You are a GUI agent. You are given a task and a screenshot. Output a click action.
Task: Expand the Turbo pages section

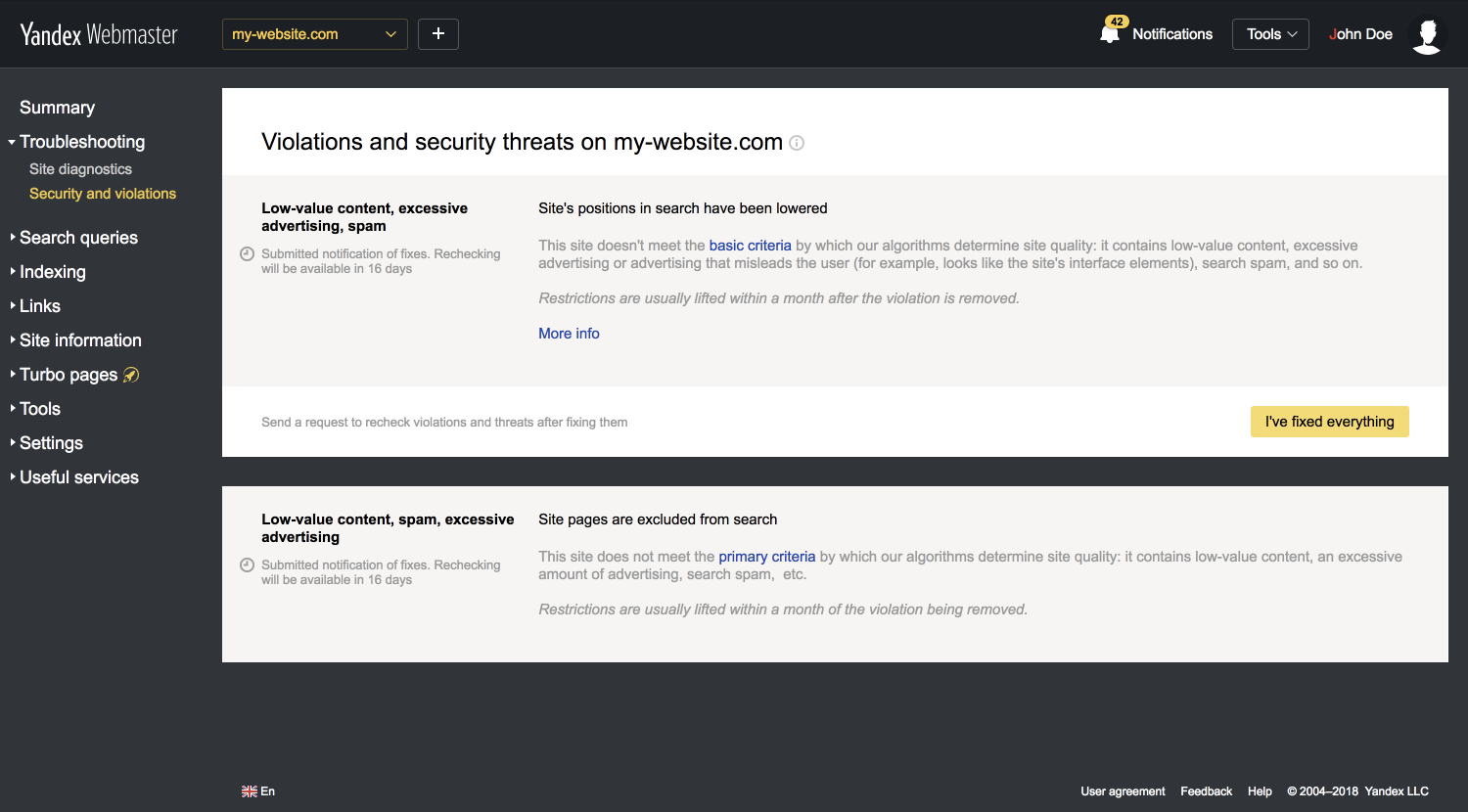tap(69, 375)
